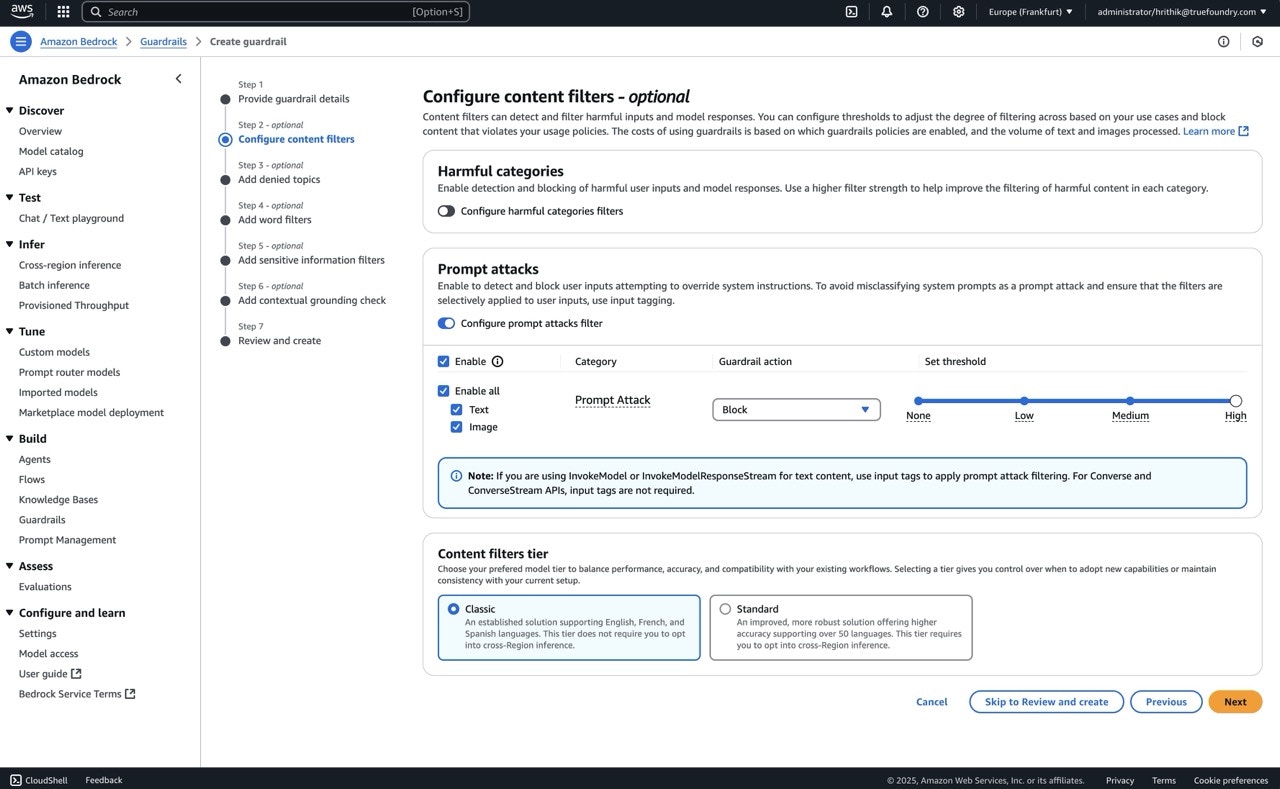Open CloudShell from the top navigation bar
Screen dimensions: 1280x789
coord(851,11)
